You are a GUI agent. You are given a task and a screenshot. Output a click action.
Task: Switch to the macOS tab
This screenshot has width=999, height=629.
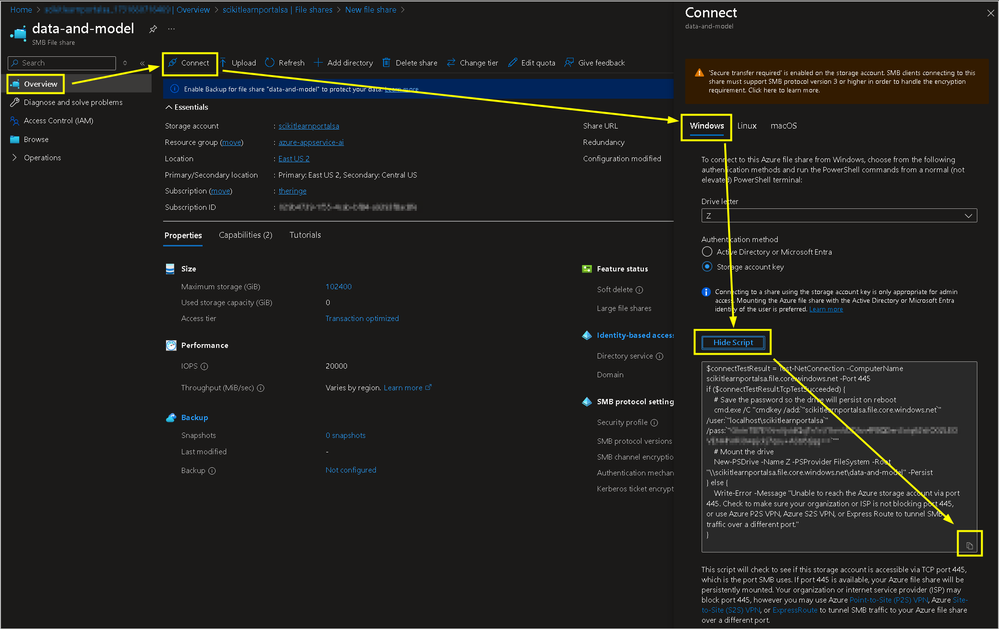(783, 126)
